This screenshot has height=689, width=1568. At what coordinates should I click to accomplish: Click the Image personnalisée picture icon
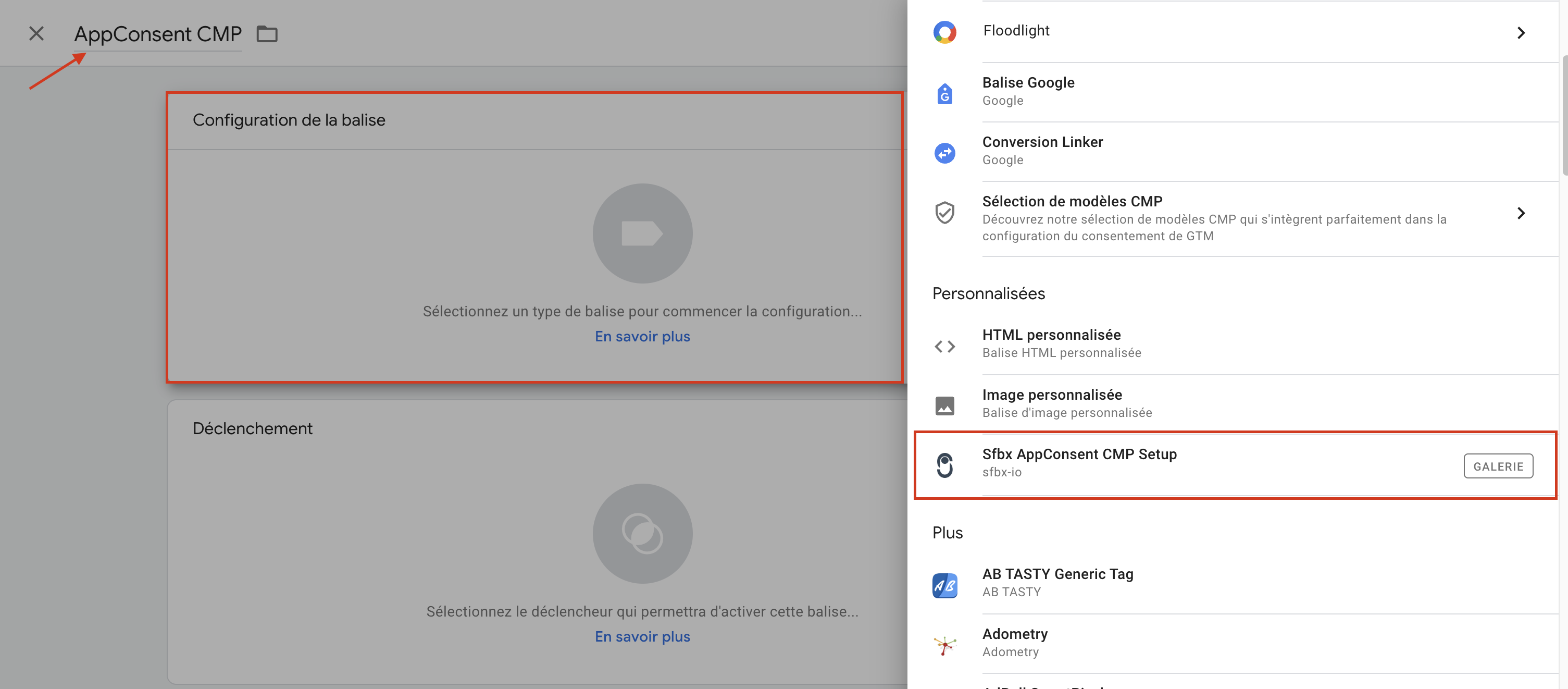[944, 405]
